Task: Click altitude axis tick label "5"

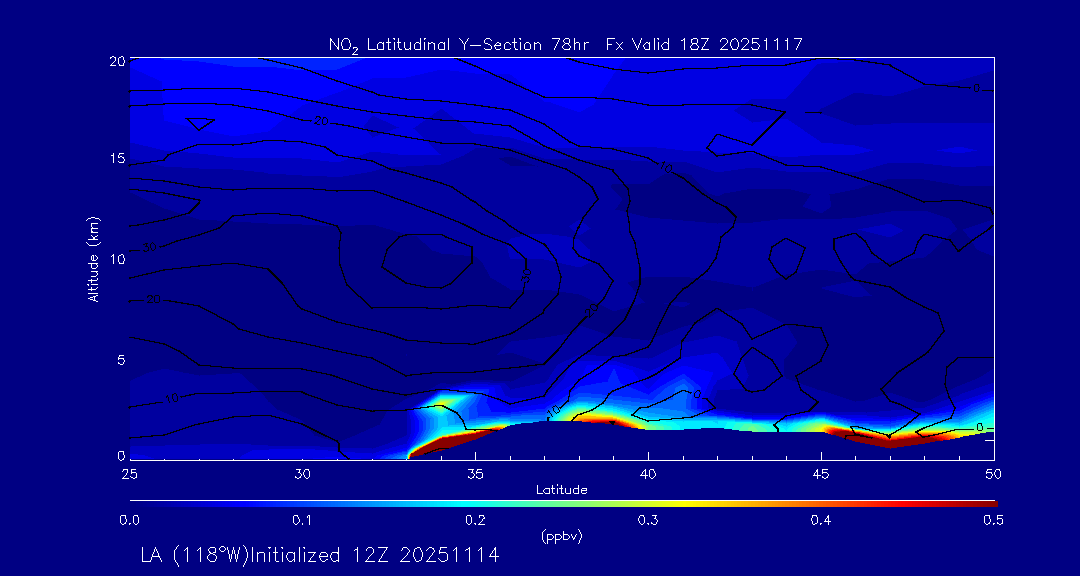Action: tap(121, 359)
